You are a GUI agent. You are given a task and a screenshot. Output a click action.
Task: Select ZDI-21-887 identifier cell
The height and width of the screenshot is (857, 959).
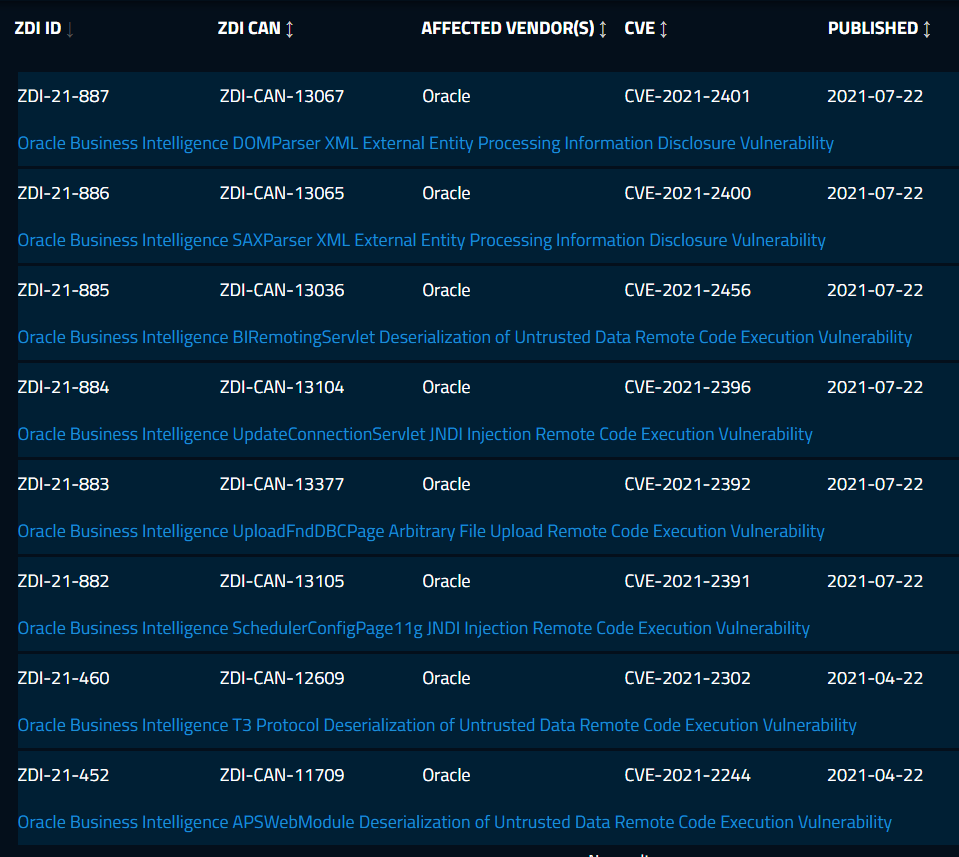click(x=64, y=96)
